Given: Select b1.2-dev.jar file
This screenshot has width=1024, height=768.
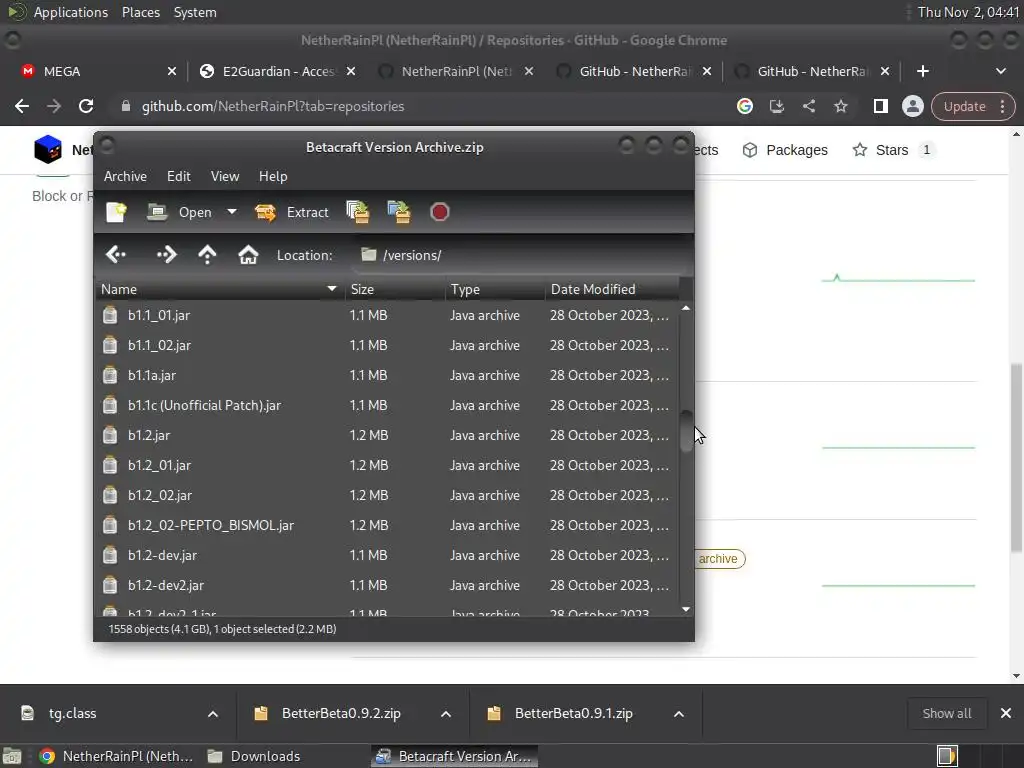Looking at the screenshot, I should click(388, 556).
